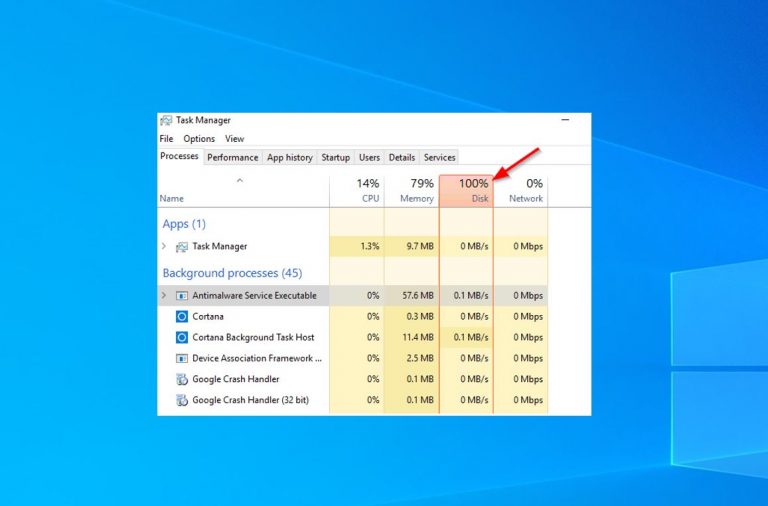
Task: Sort by the CPU column header
Action: tap(357, 191)
